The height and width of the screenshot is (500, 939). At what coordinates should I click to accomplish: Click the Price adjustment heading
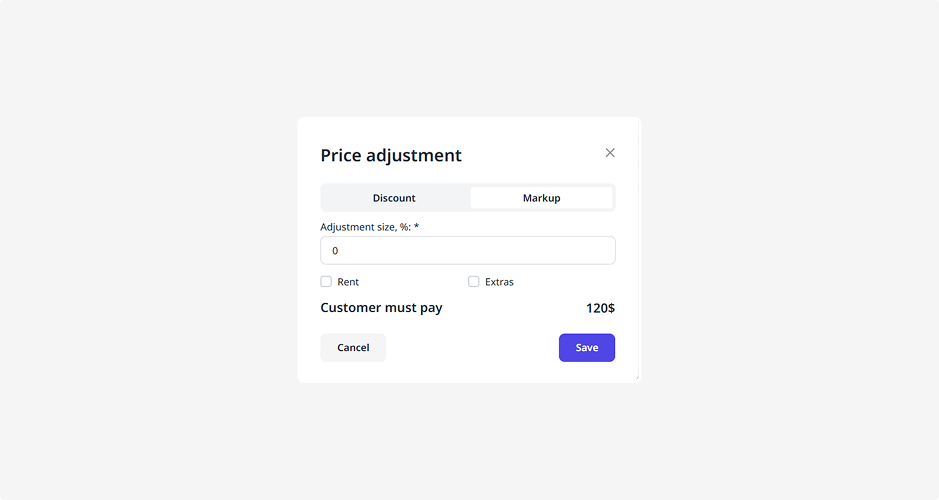pyautogui.click(x=391, y=155)
